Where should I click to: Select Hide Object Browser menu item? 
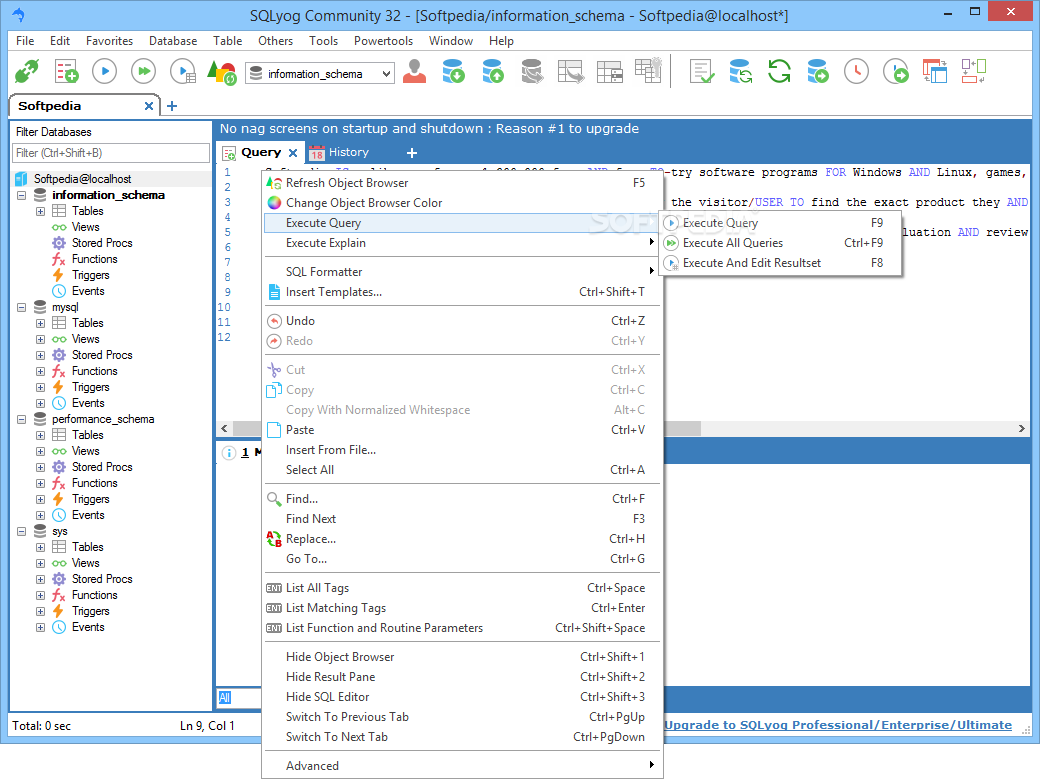pyautogui.click(x=462, y=657)
